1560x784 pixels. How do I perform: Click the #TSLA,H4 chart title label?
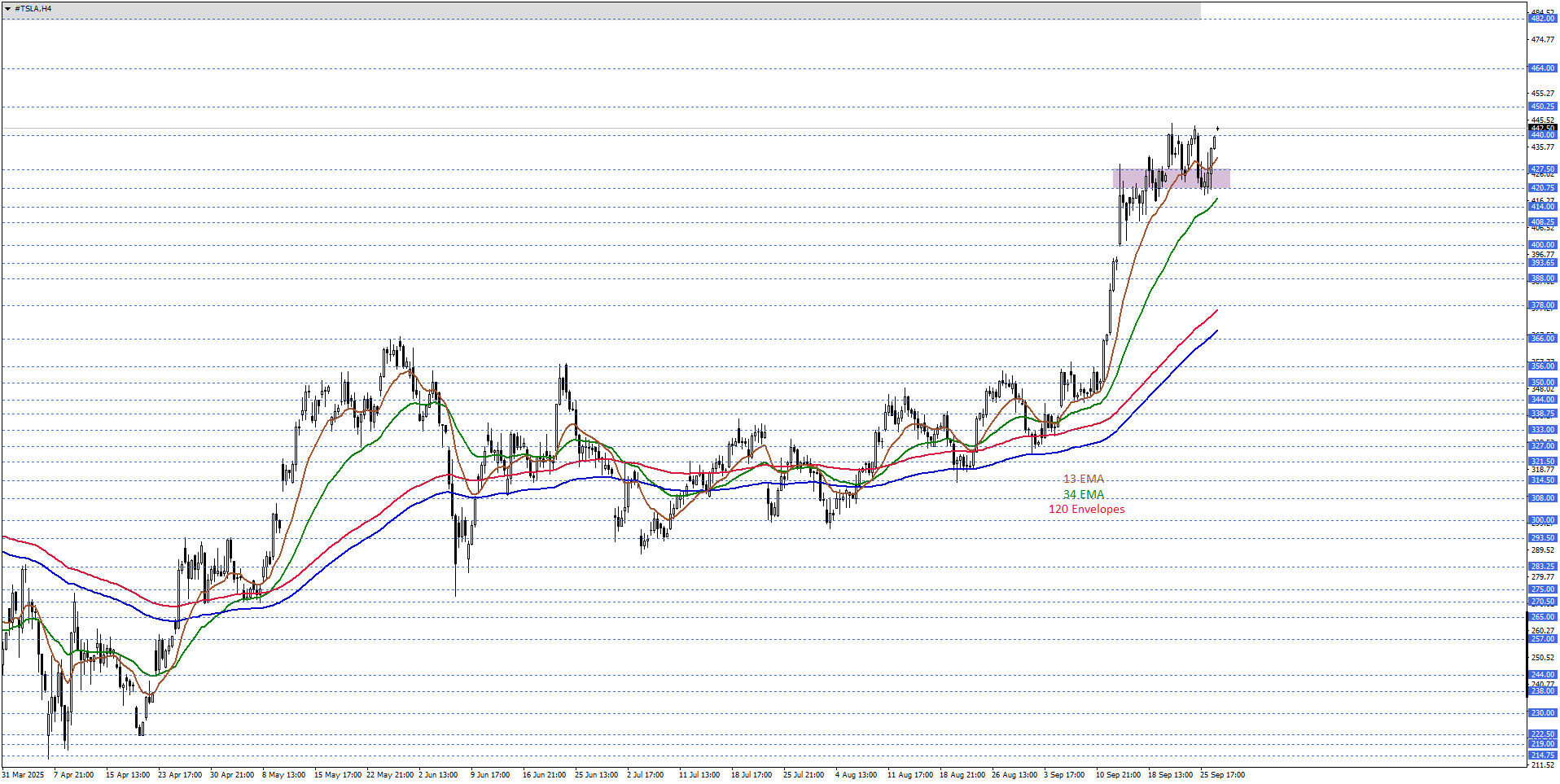33,9
